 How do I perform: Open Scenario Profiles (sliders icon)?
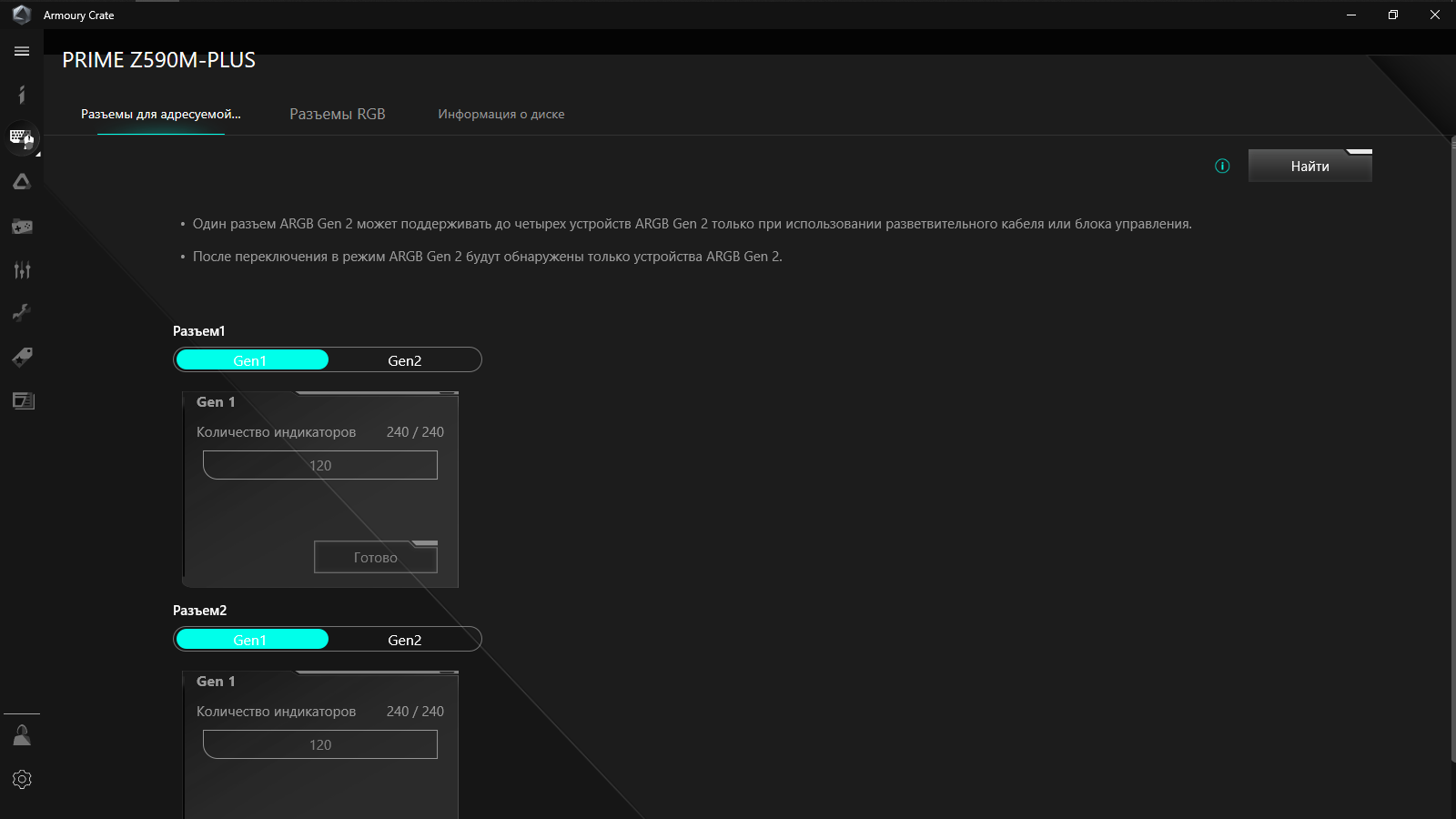22,269
